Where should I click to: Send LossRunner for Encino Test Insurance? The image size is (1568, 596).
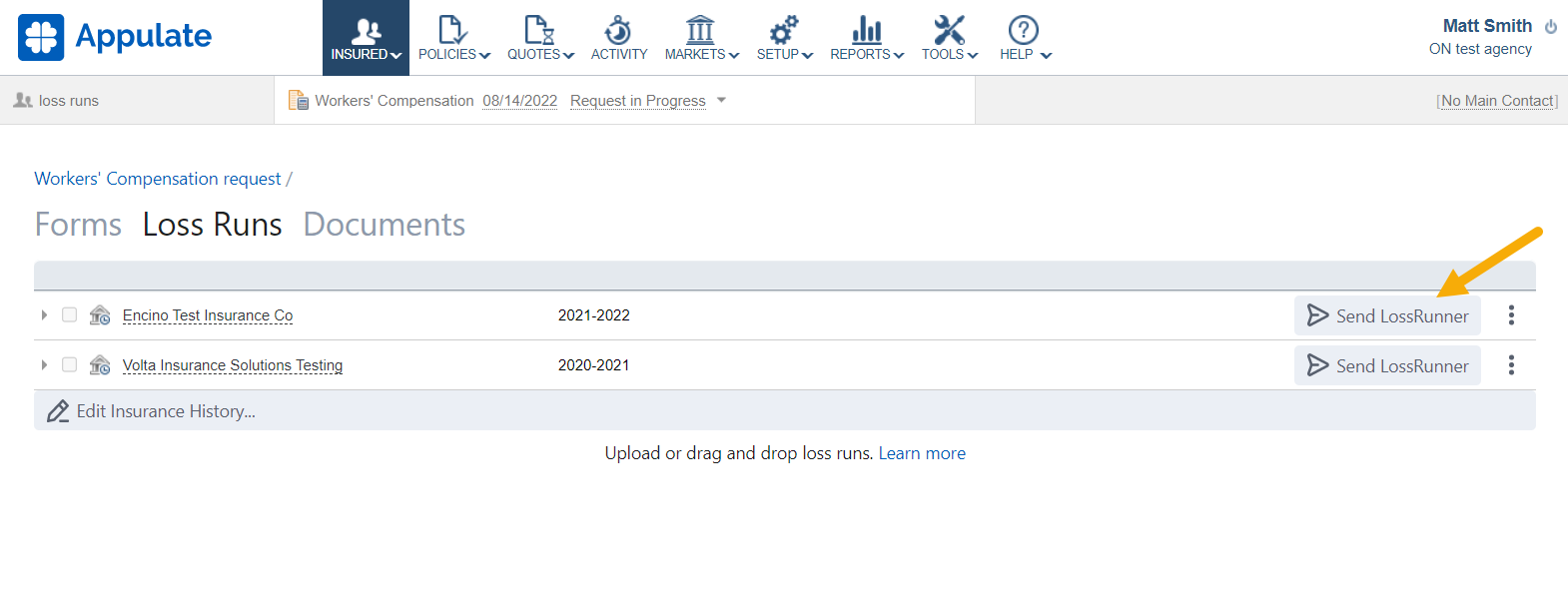[1387, 315]
